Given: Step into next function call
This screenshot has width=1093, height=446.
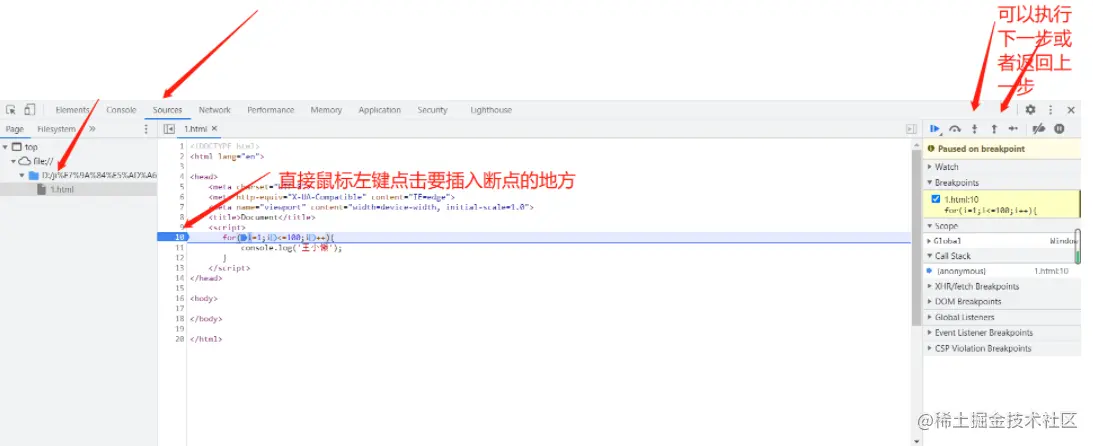Looking at the screenshot, I should pos(975,128).
